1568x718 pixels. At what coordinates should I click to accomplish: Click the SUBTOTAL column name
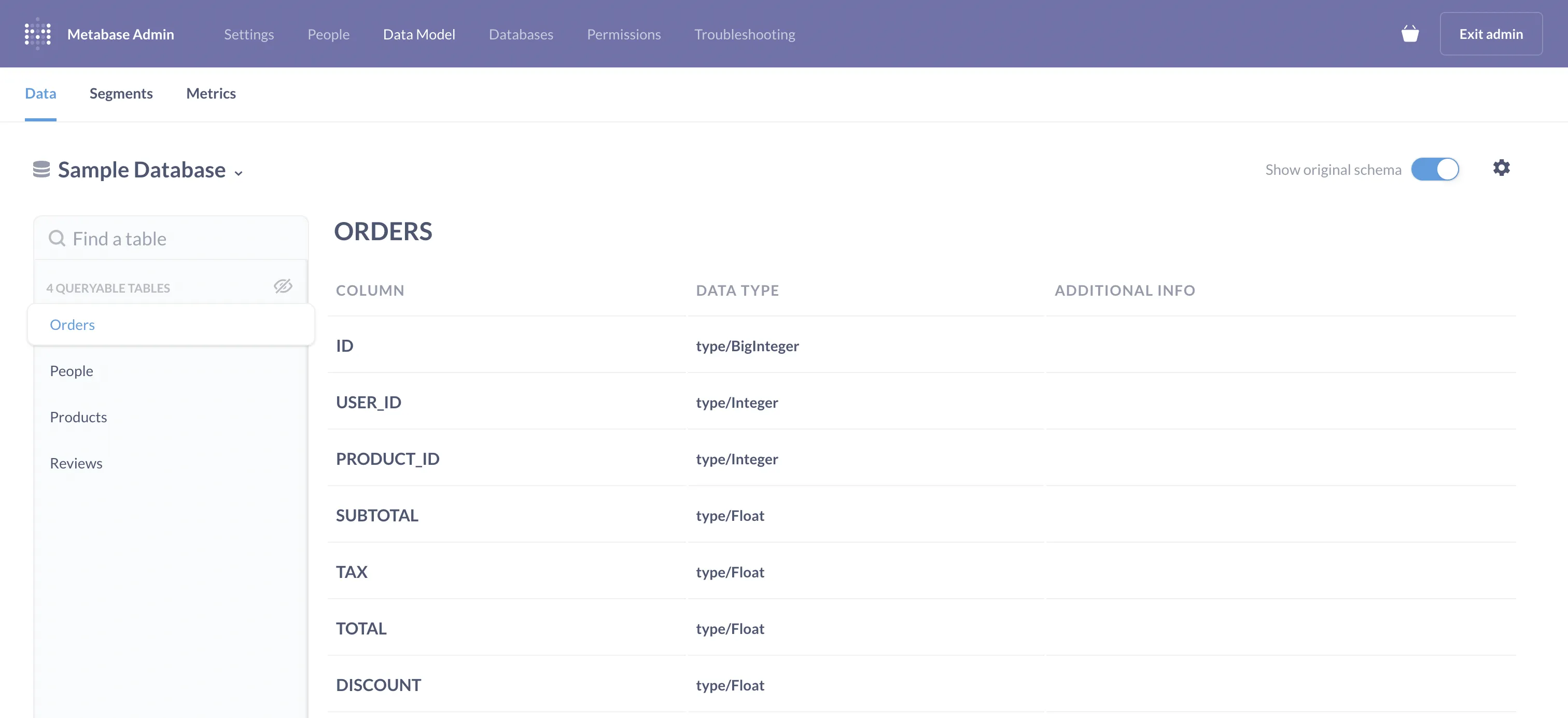377,516
